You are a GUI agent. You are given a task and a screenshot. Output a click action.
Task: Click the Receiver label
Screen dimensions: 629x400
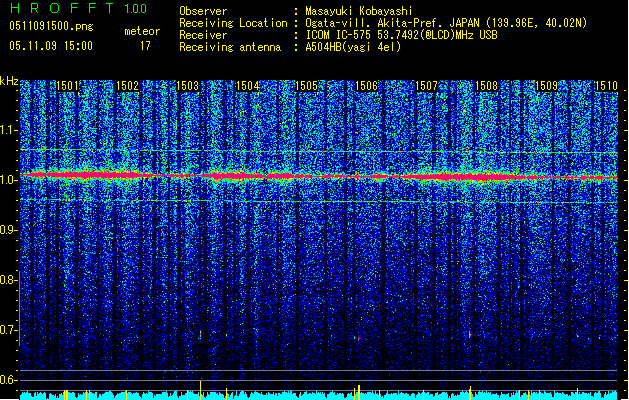click(x=203, y=35)
